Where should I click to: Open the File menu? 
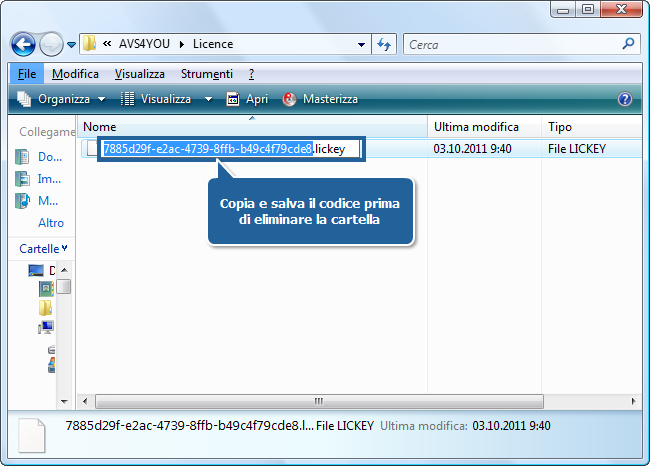tap(27, 74)
